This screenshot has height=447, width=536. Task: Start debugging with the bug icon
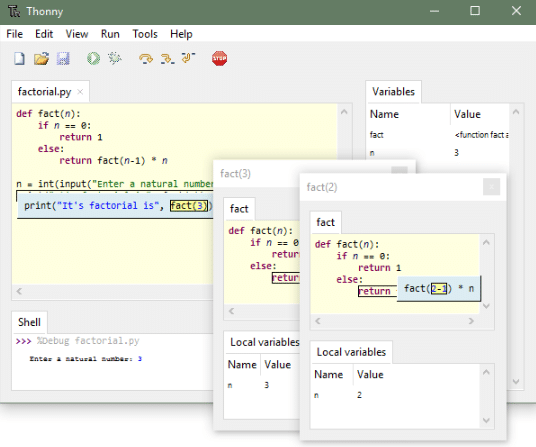coord(115,58)
